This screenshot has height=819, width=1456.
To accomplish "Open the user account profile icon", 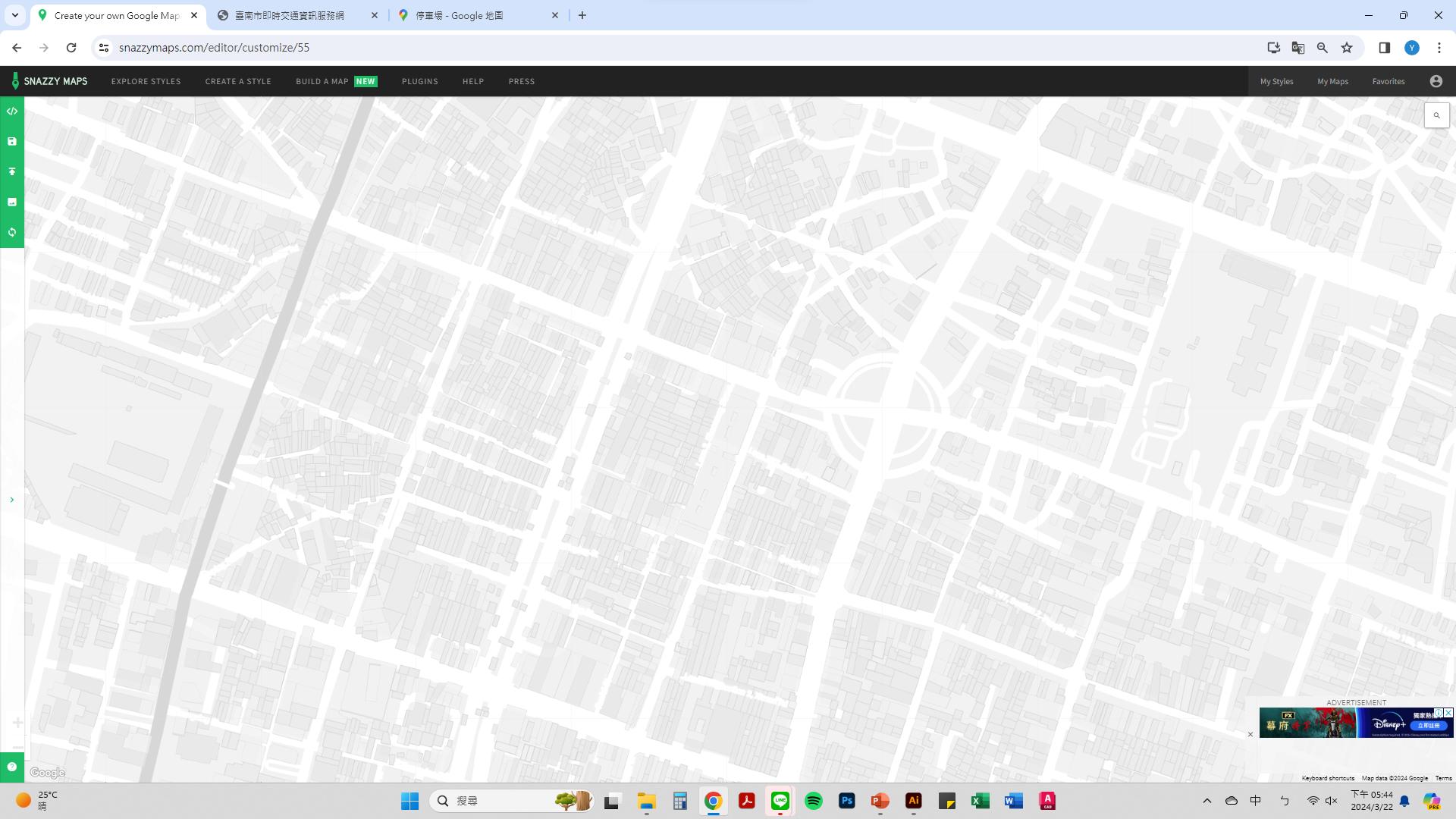I will (1436, 81).
